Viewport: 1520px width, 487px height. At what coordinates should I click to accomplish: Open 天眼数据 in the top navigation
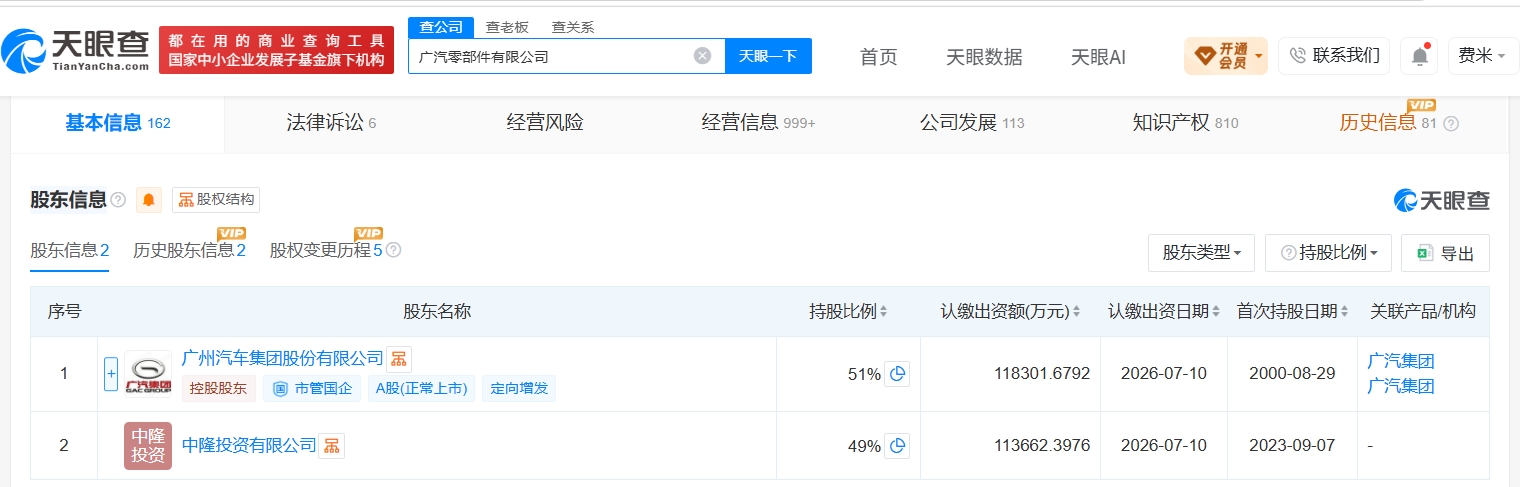(x=984, y=57)
